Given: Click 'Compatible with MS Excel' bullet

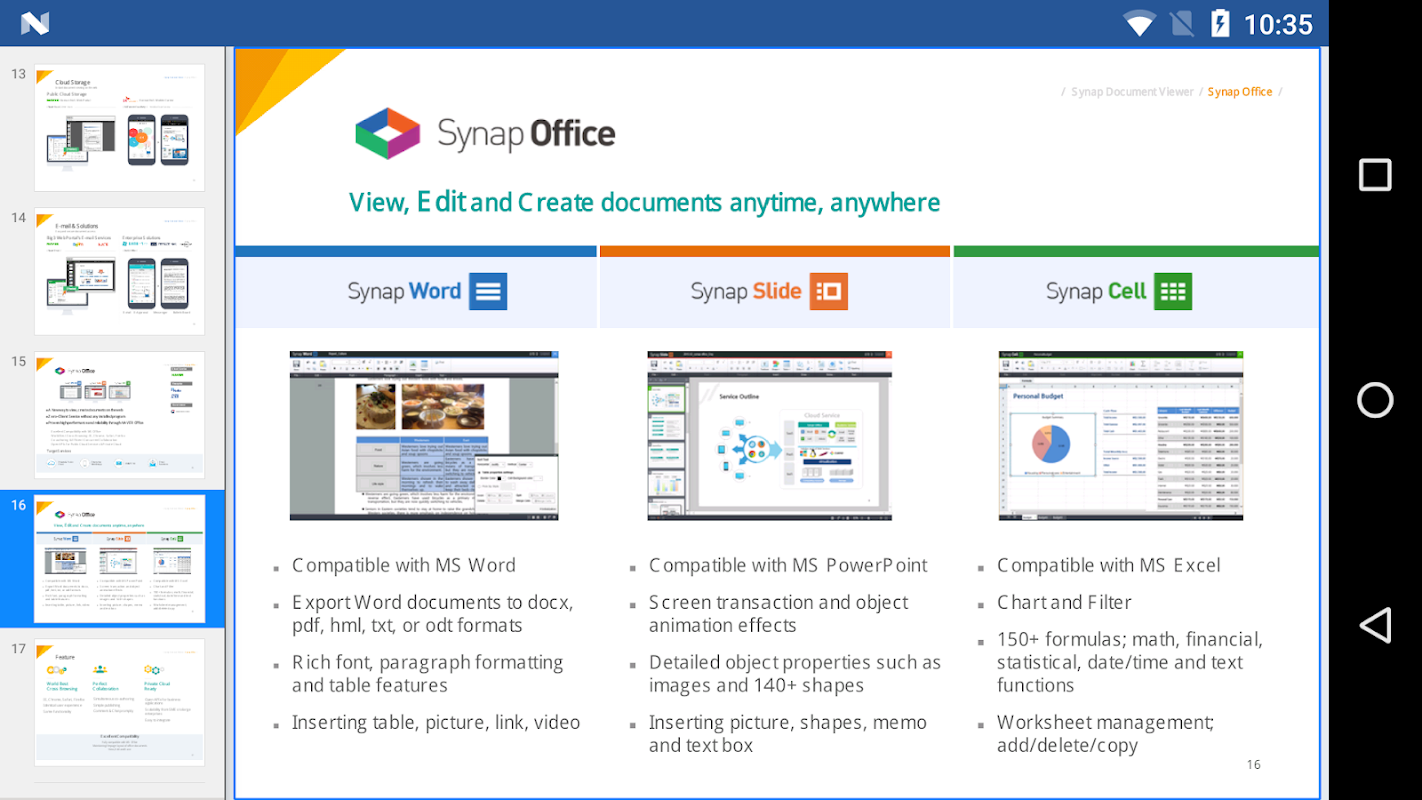Looking at the screenshot, I should (x=1109, y=565).
